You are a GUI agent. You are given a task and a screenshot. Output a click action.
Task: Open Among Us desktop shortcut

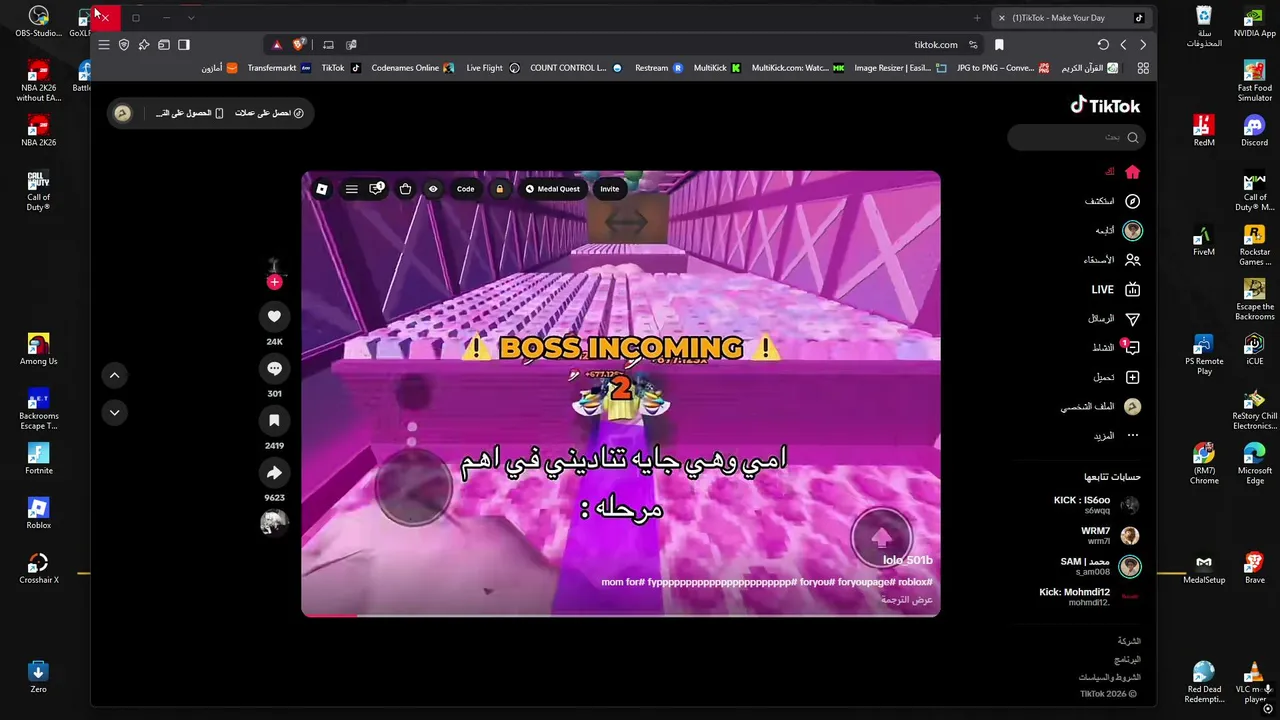point(38,349)
